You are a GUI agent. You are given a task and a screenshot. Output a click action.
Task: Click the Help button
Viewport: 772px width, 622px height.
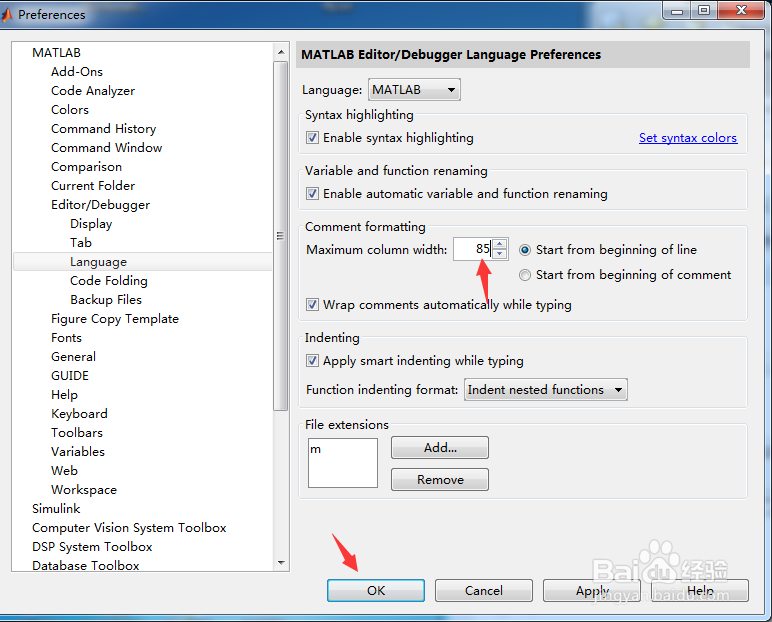click(x=700, y=590)
